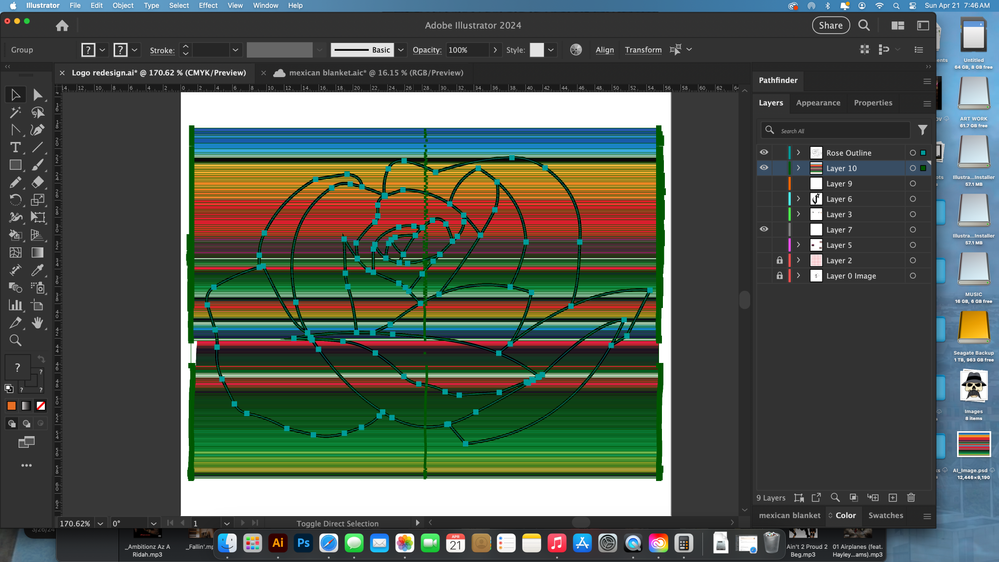
Task: Expand Layer 0 Image contents
Action: (798, 276)
